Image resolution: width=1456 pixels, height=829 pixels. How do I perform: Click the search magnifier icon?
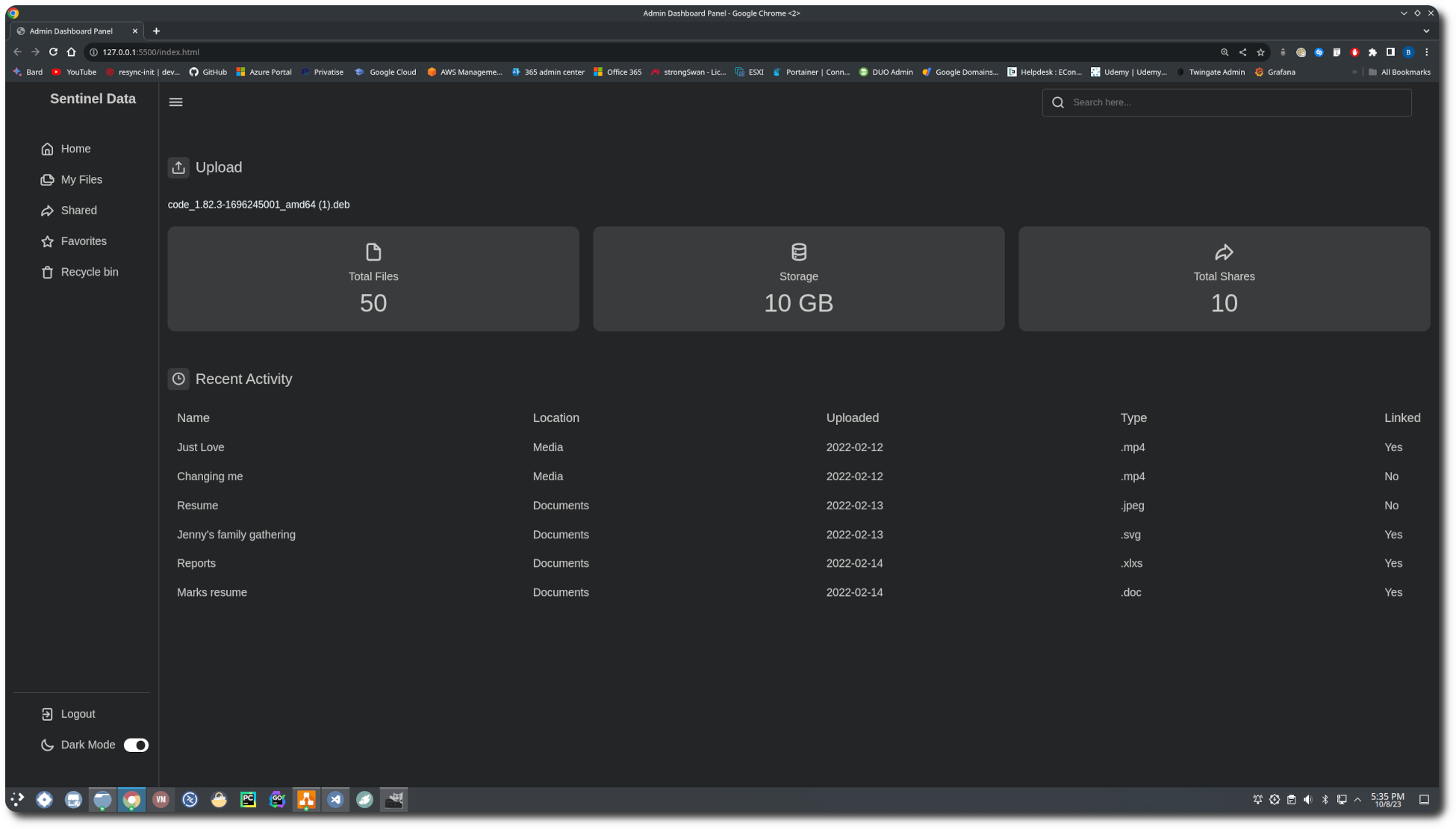coord(1058,103)
